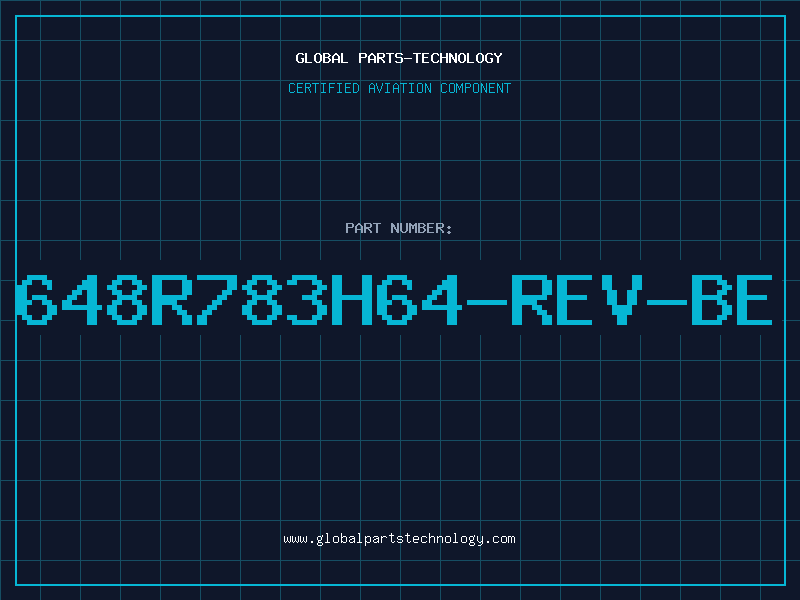The height and width of the screenshot is (600, 800).
Task: Open the www.globalpartstechnology.com link
Action: 399,539
